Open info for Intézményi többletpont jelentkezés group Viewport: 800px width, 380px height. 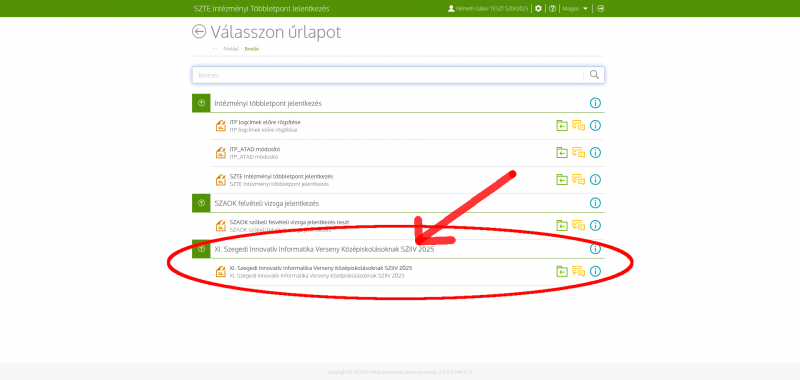tap(595, 103)
